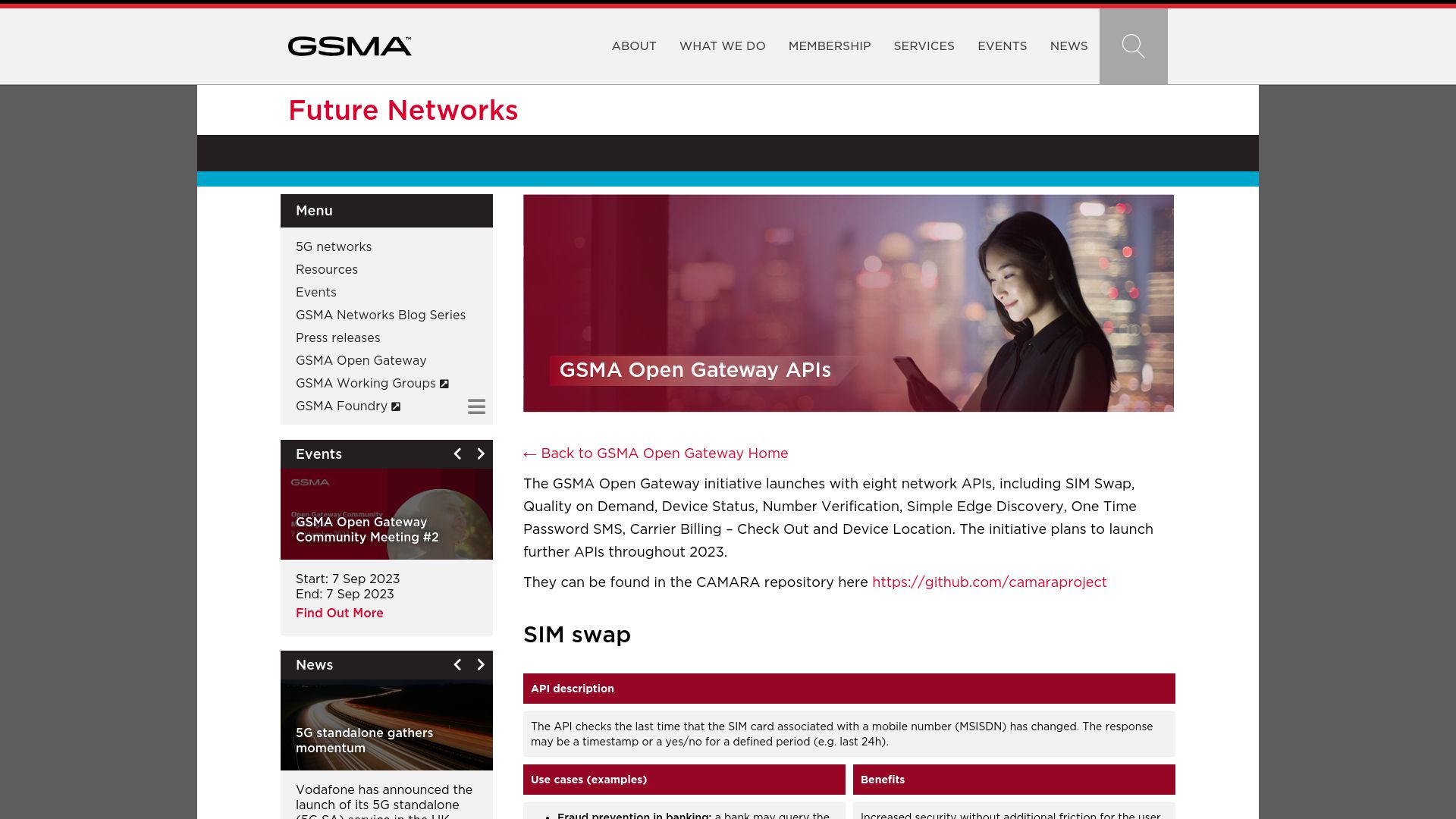Click the End: 7 Sep 2023 text
1456x819 pixels.
click(x=345, y=594)
